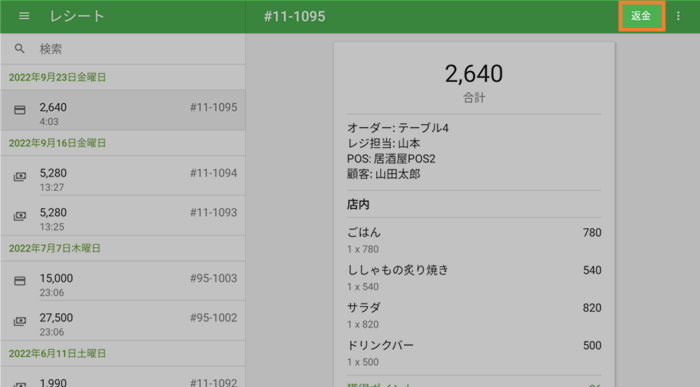The image size is (700, 387).
Task: Click cash icon of receipt #11-1093
Action: pos(20,216)
